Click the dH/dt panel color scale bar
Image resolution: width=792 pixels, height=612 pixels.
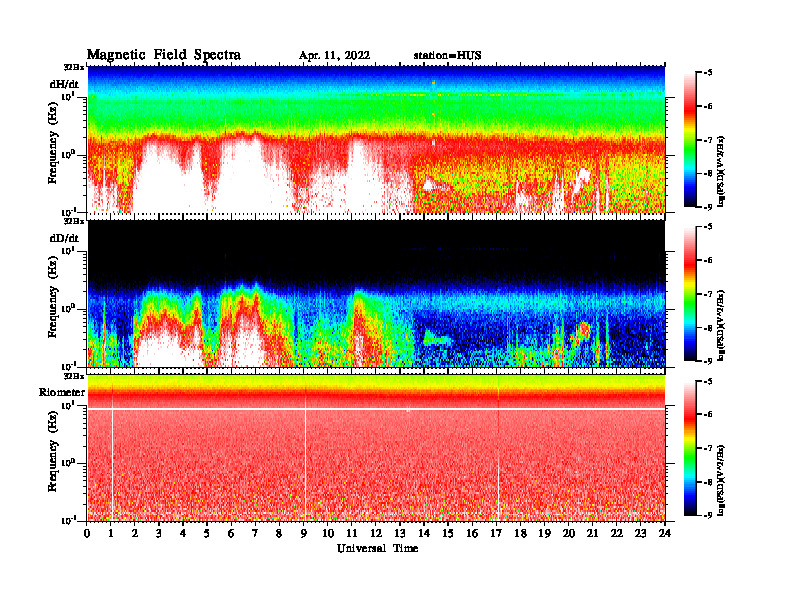[x=690, y=140]
